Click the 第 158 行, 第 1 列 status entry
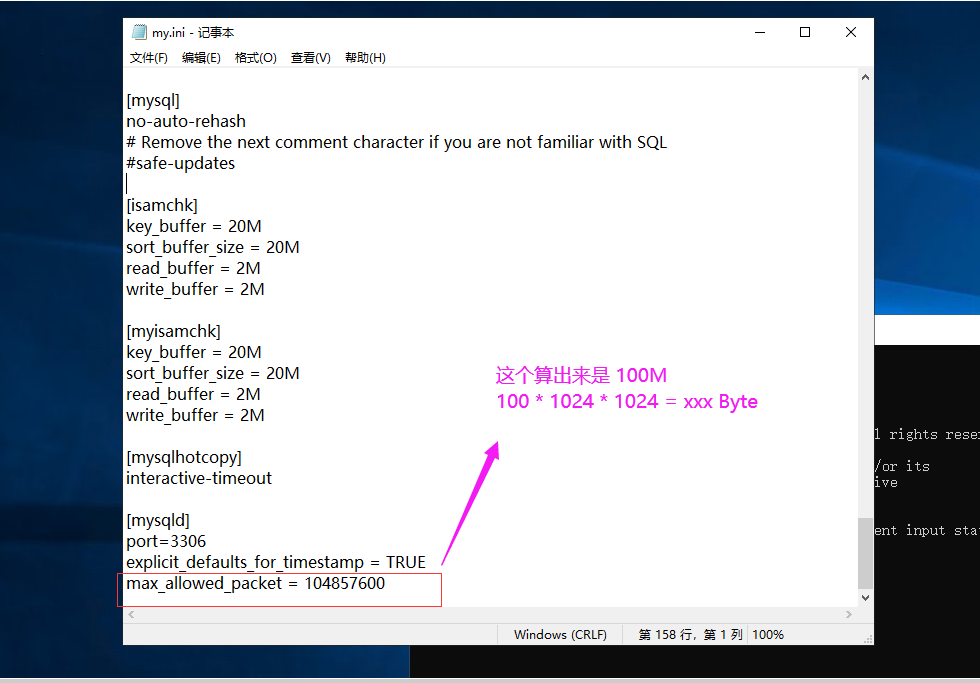Image resolution: width=980 pixels, height=683 pixels. coord(690,635)
